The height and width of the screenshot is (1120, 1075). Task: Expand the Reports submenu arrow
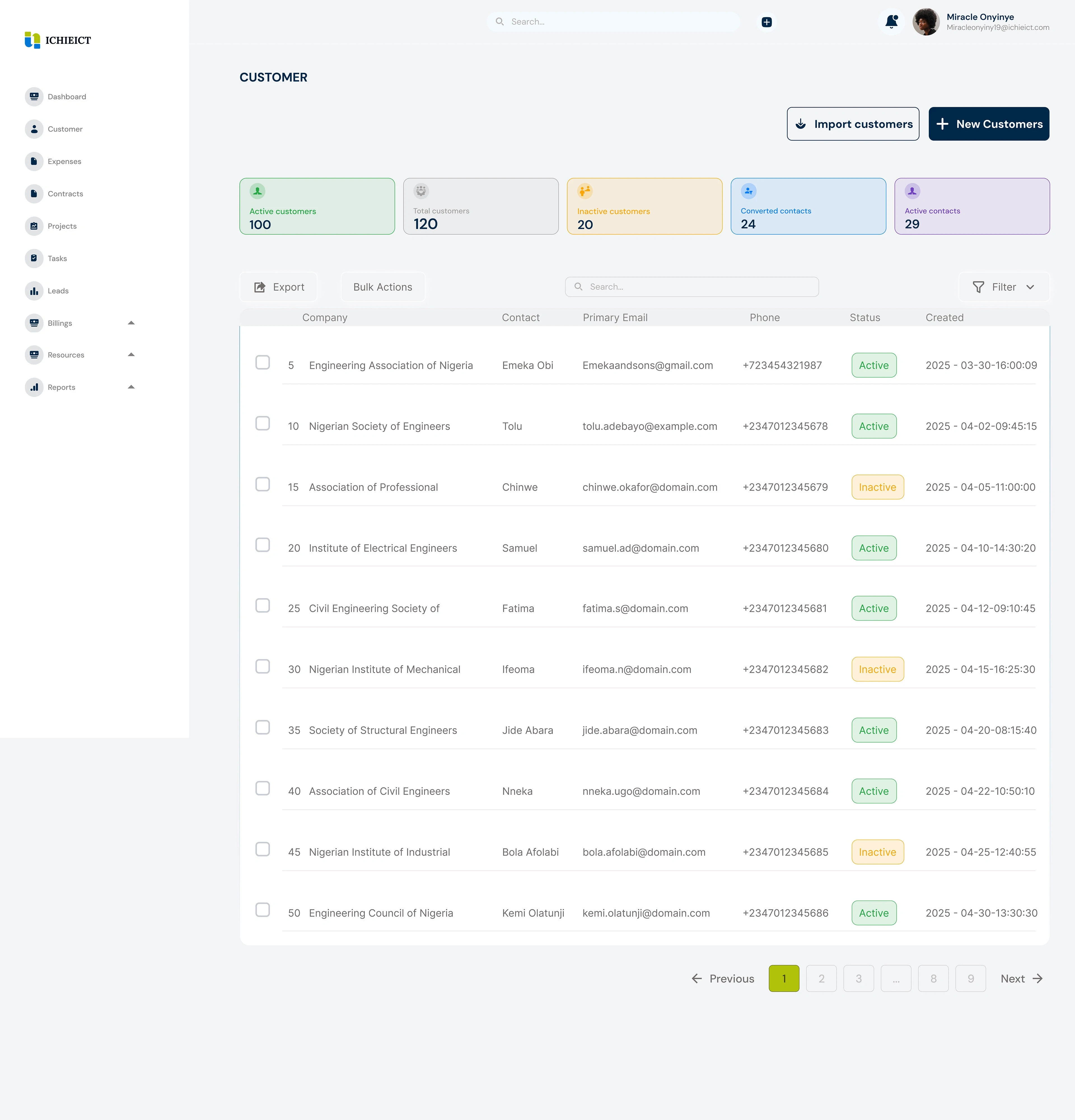tap(131, 387)
